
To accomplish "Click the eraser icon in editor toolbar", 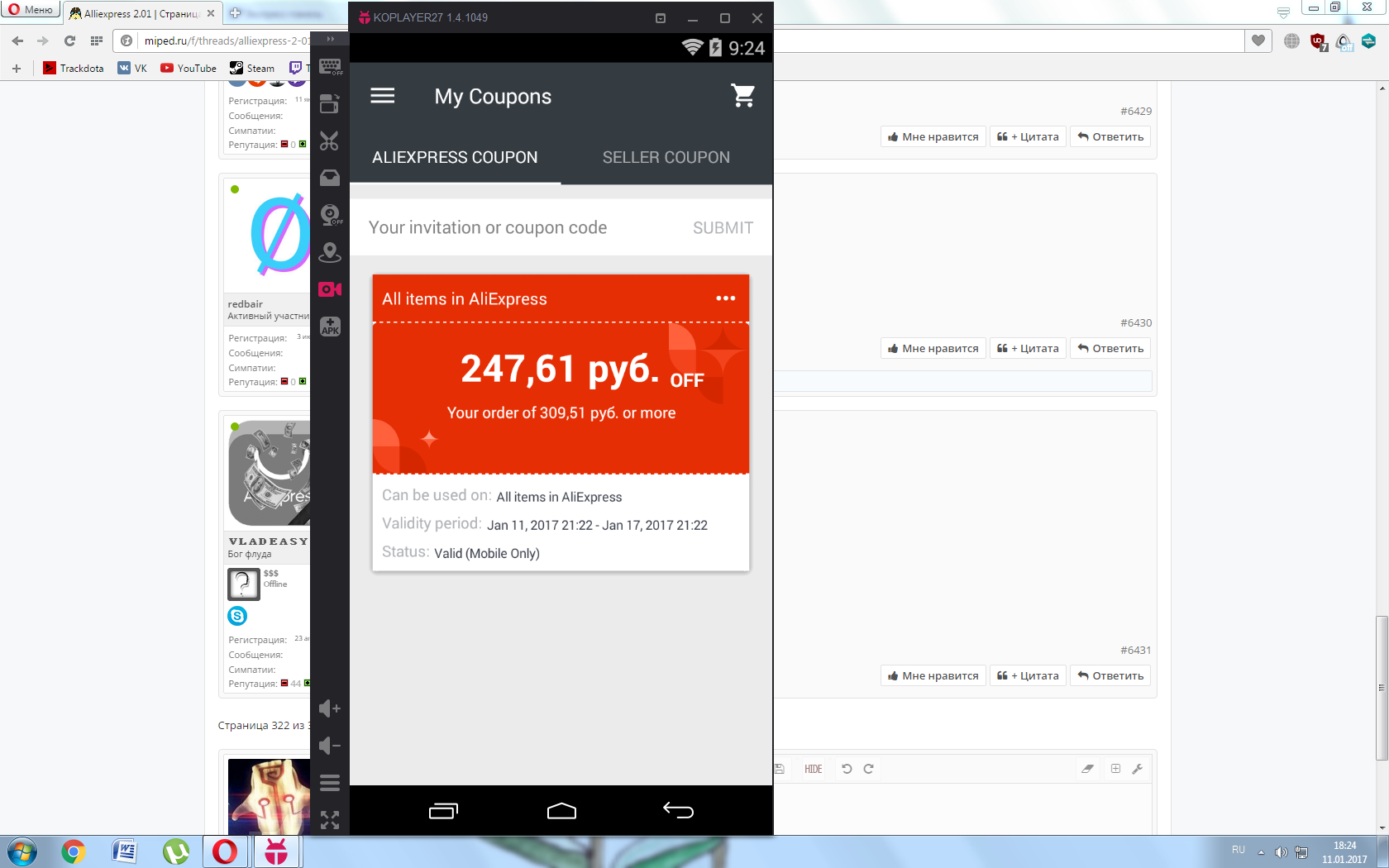I will tap(1087, 769).
